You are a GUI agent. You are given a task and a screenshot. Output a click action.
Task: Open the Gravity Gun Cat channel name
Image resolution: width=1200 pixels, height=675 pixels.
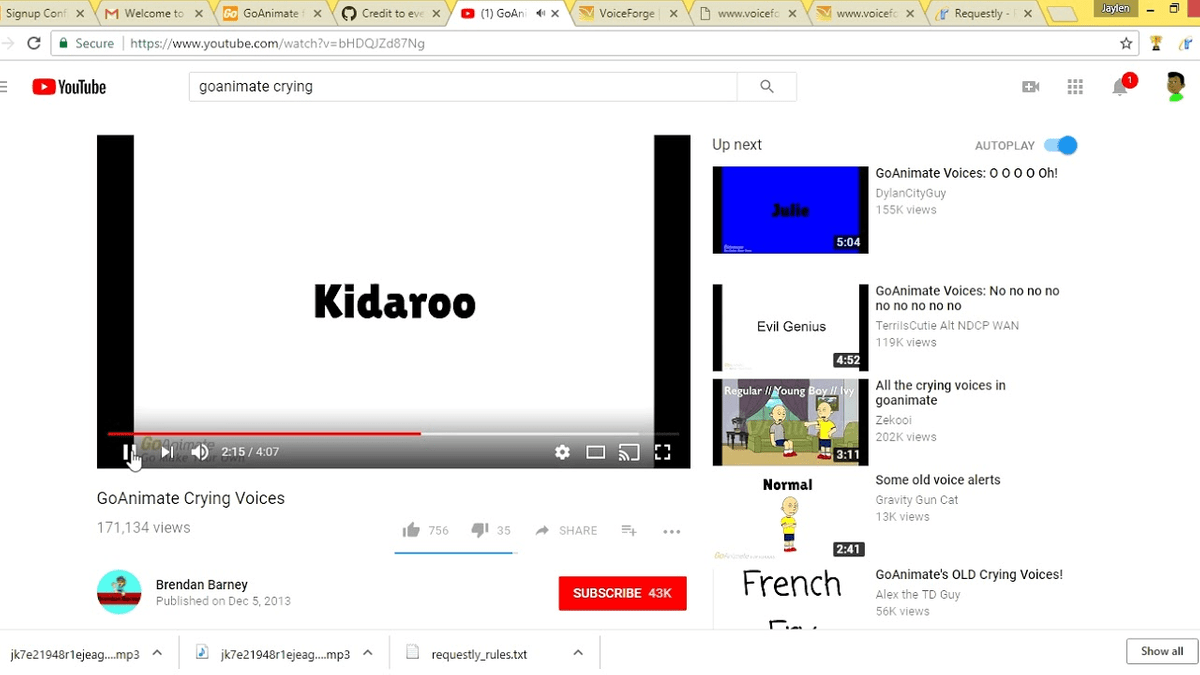point(917,499)
